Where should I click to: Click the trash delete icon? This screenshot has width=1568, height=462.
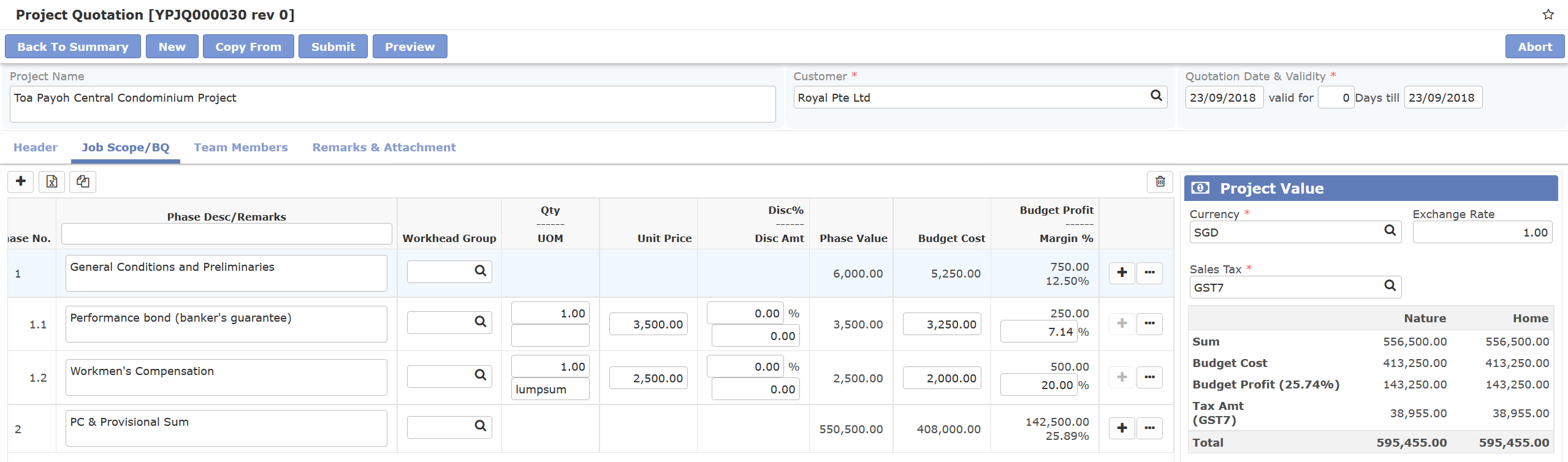(x=1160, y=181)
